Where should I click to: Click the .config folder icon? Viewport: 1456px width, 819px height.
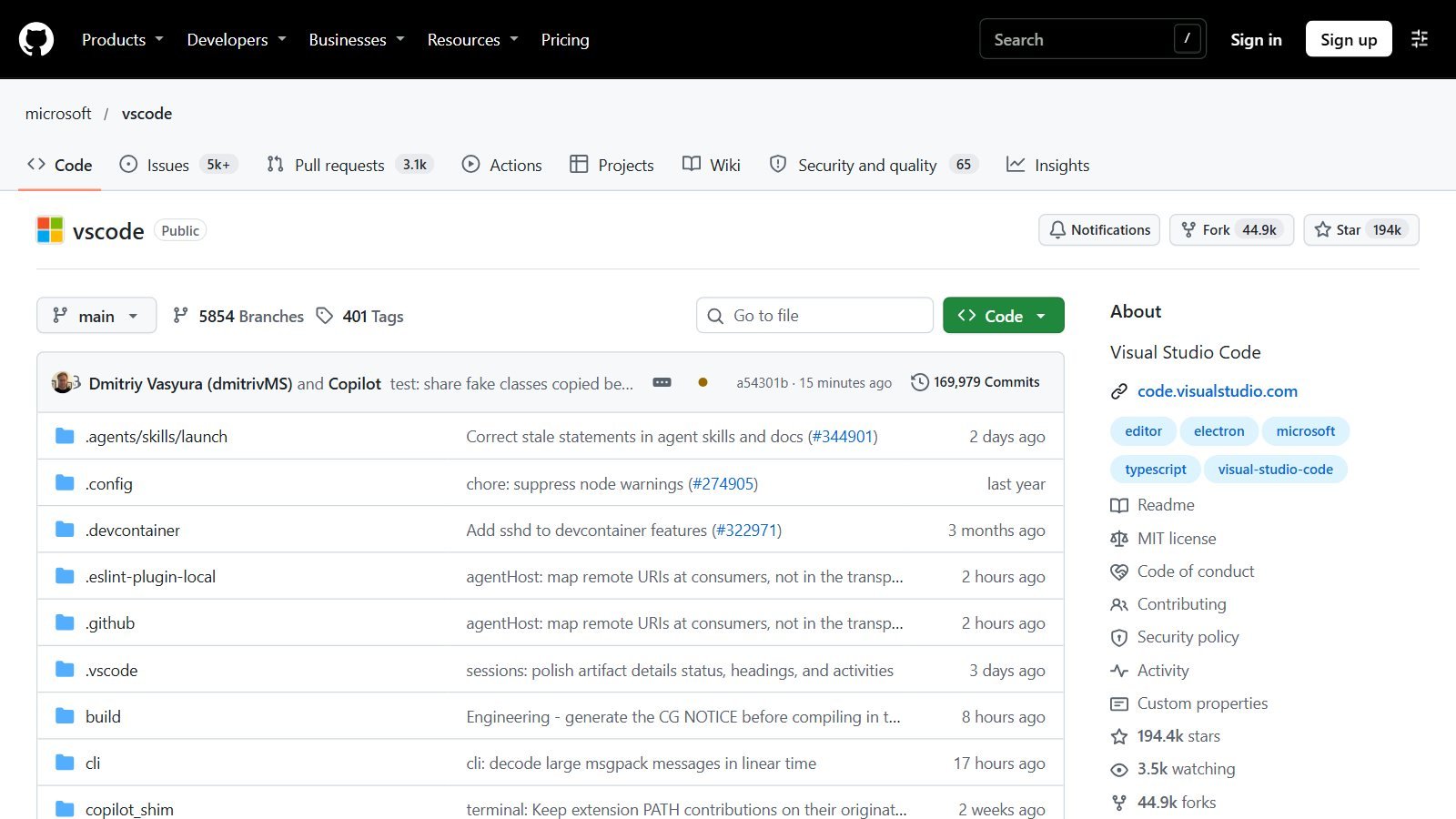tap(65, 482)
